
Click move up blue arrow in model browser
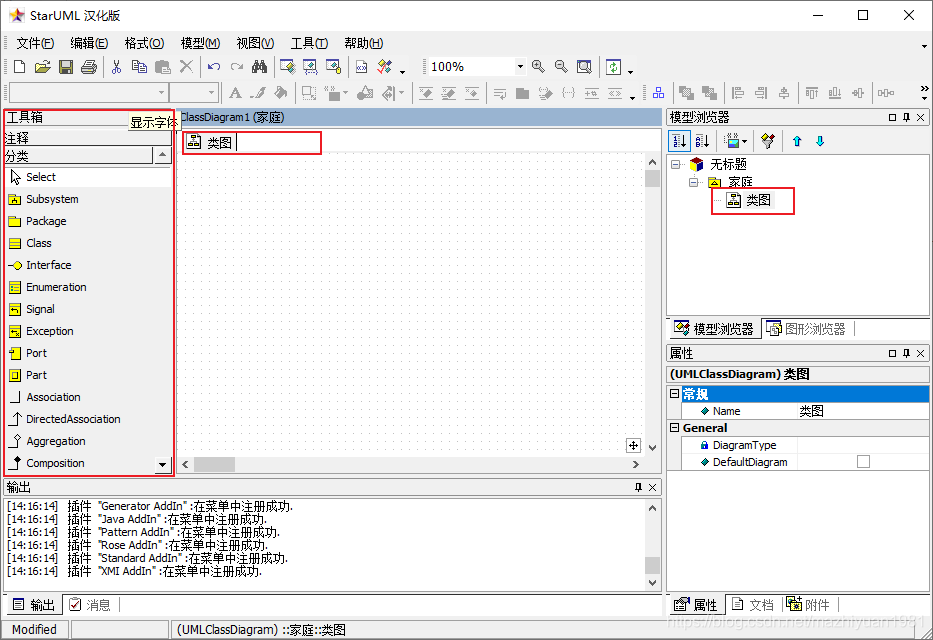click(x=797, y=141)
